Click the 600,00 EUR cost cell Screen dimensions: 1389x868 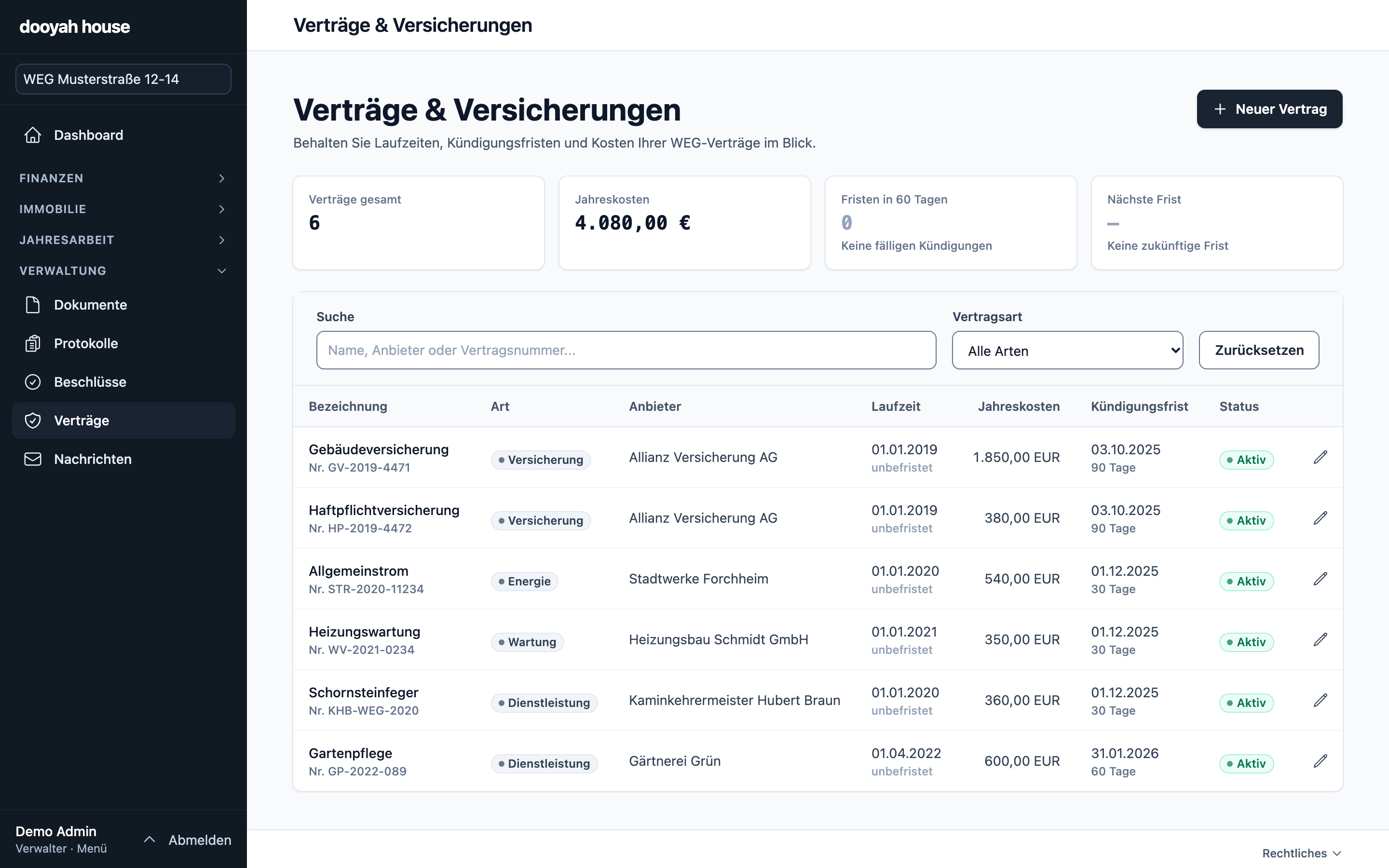1022,761
